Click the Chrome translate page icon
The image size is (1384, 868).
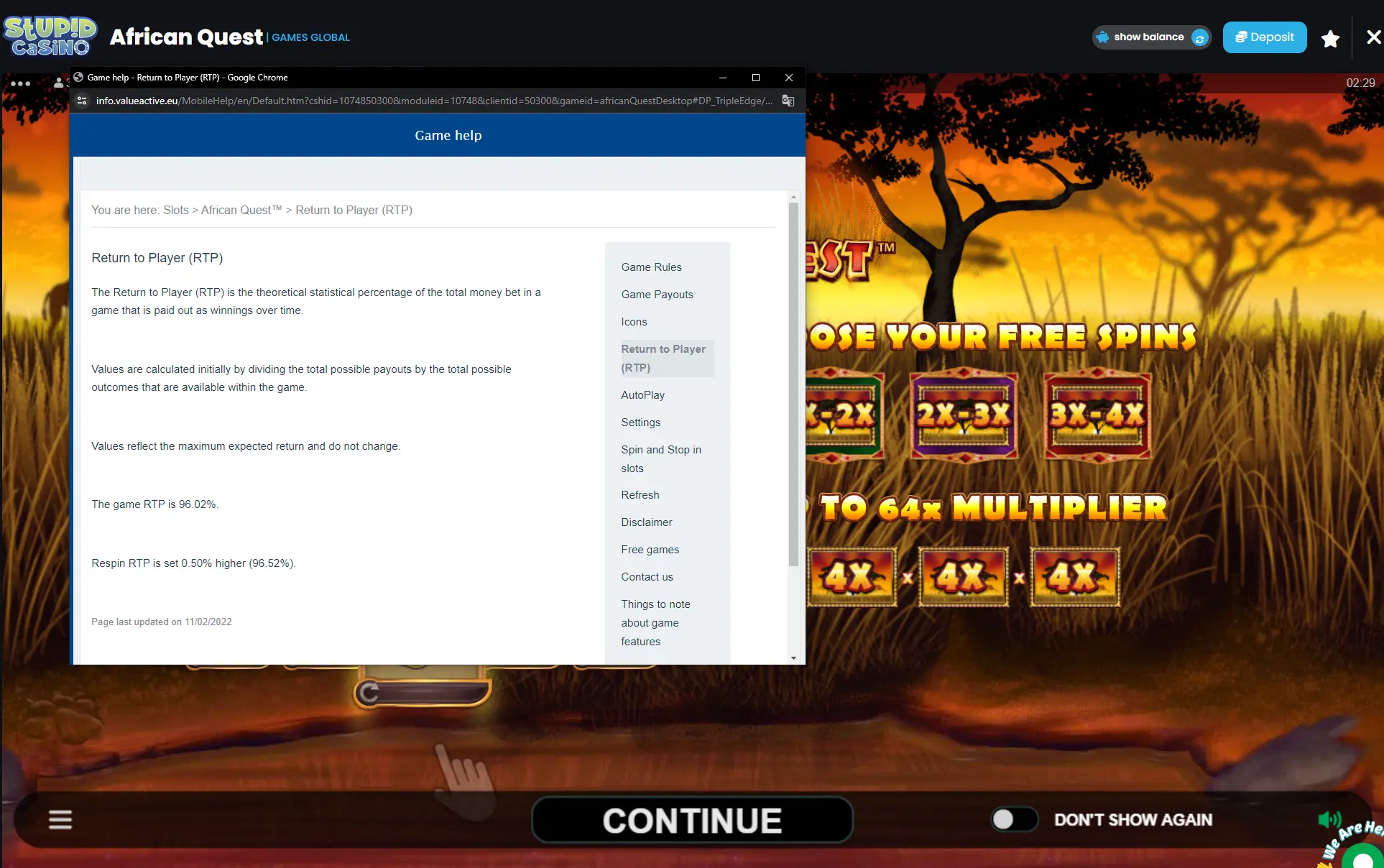click(788, 101)
